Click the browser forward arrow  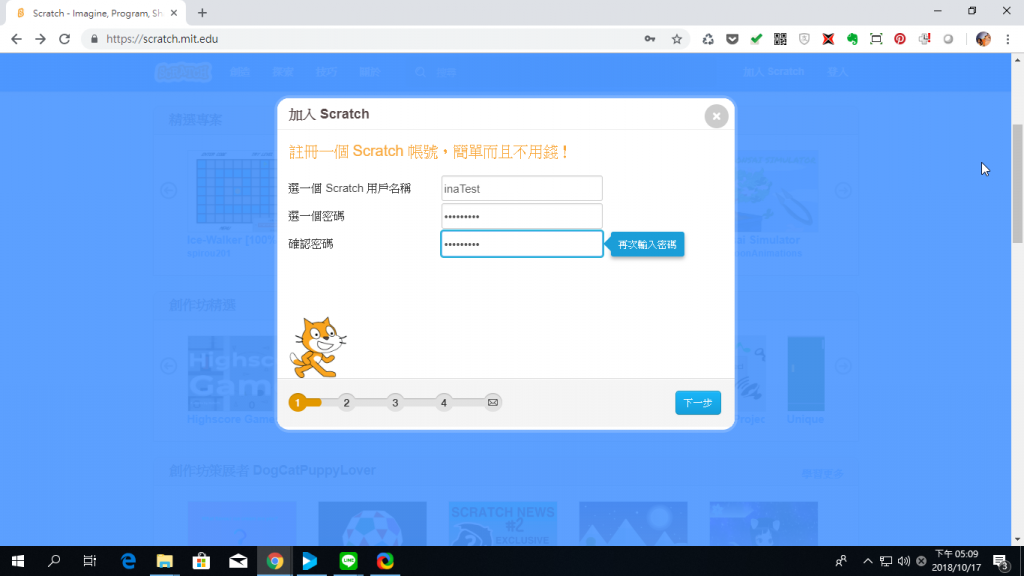point(40,39)
